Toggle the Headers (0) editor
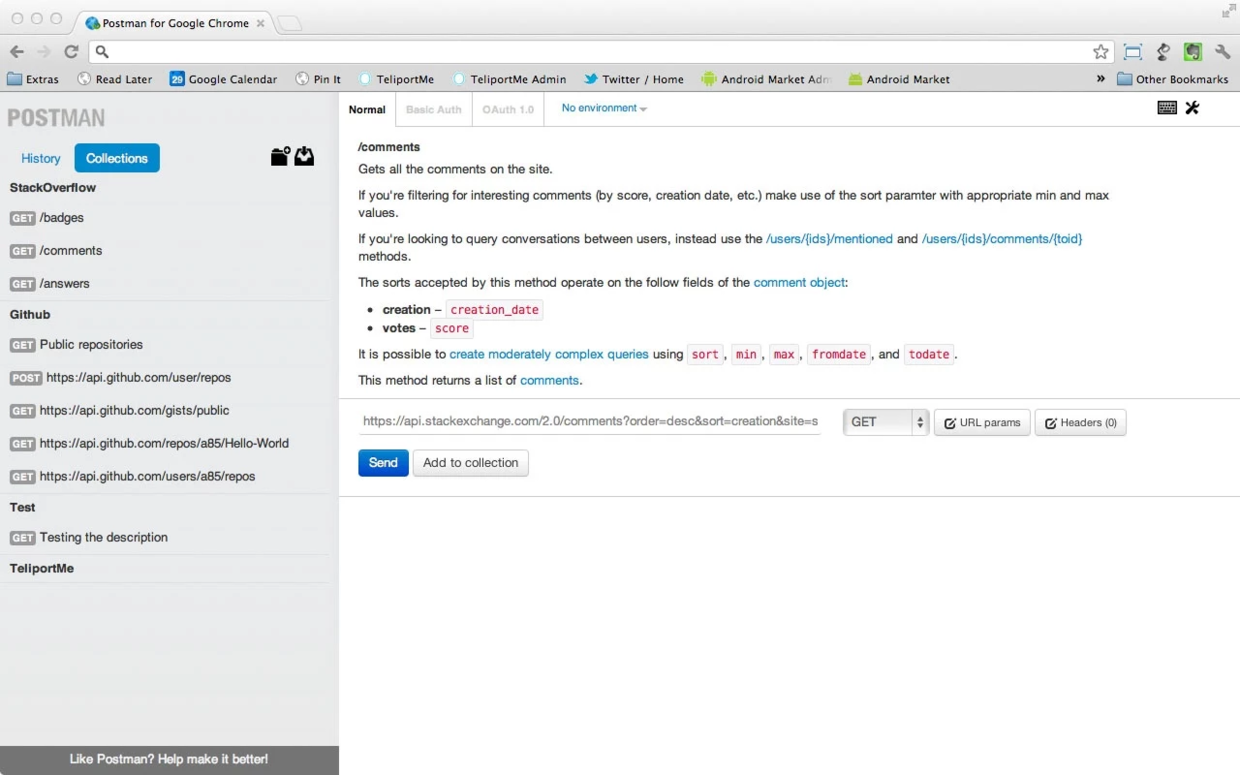 pyautogui.click(x=1080, y=423)
